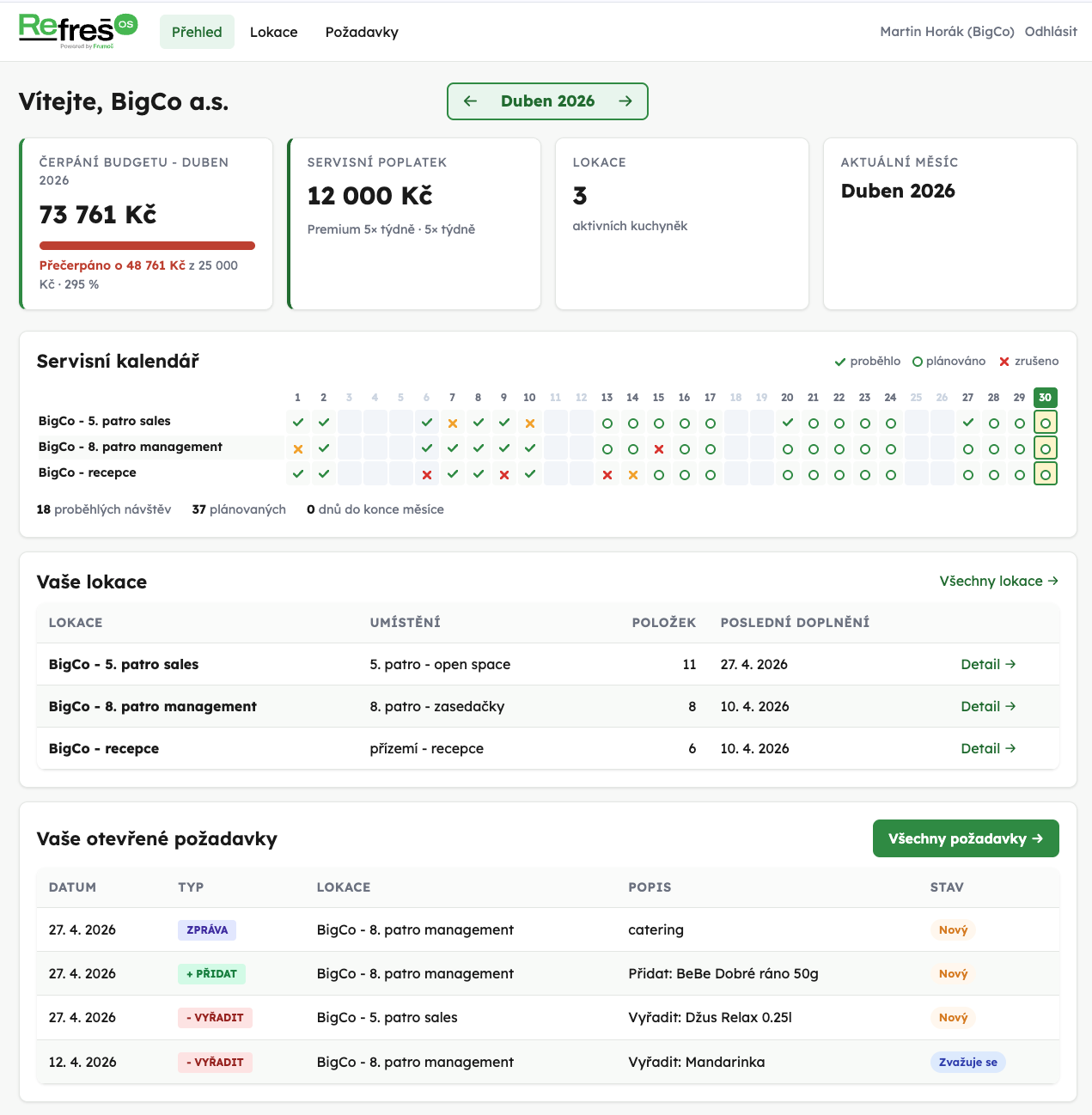This screenshot has height=1115, width=1092.
Task: Click the '18 proběhlých návštěv' summary
Action: pyautogui.click(x=104, y=509)
